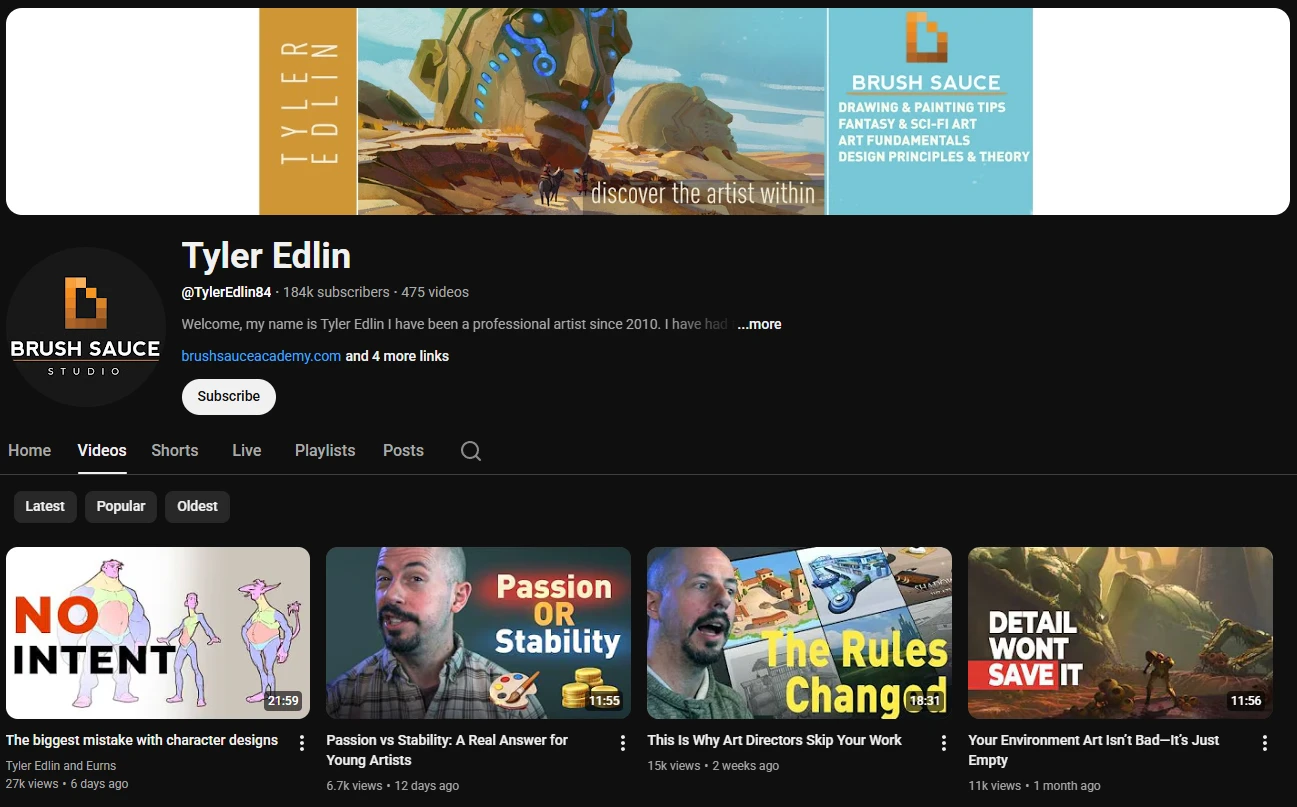Open three-dot menu for Art Directors video
The height and width of the screenshot is (807, 1297).
pyautogui.click(x=943, y=743)
